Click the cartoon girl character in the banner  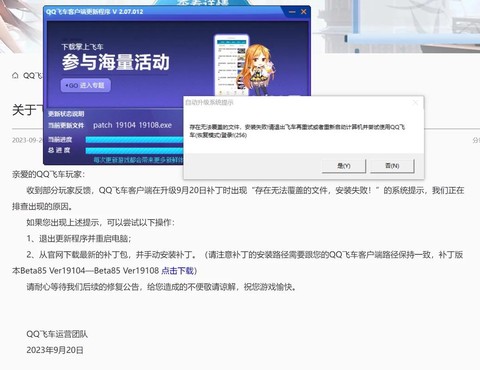point(257,69)
